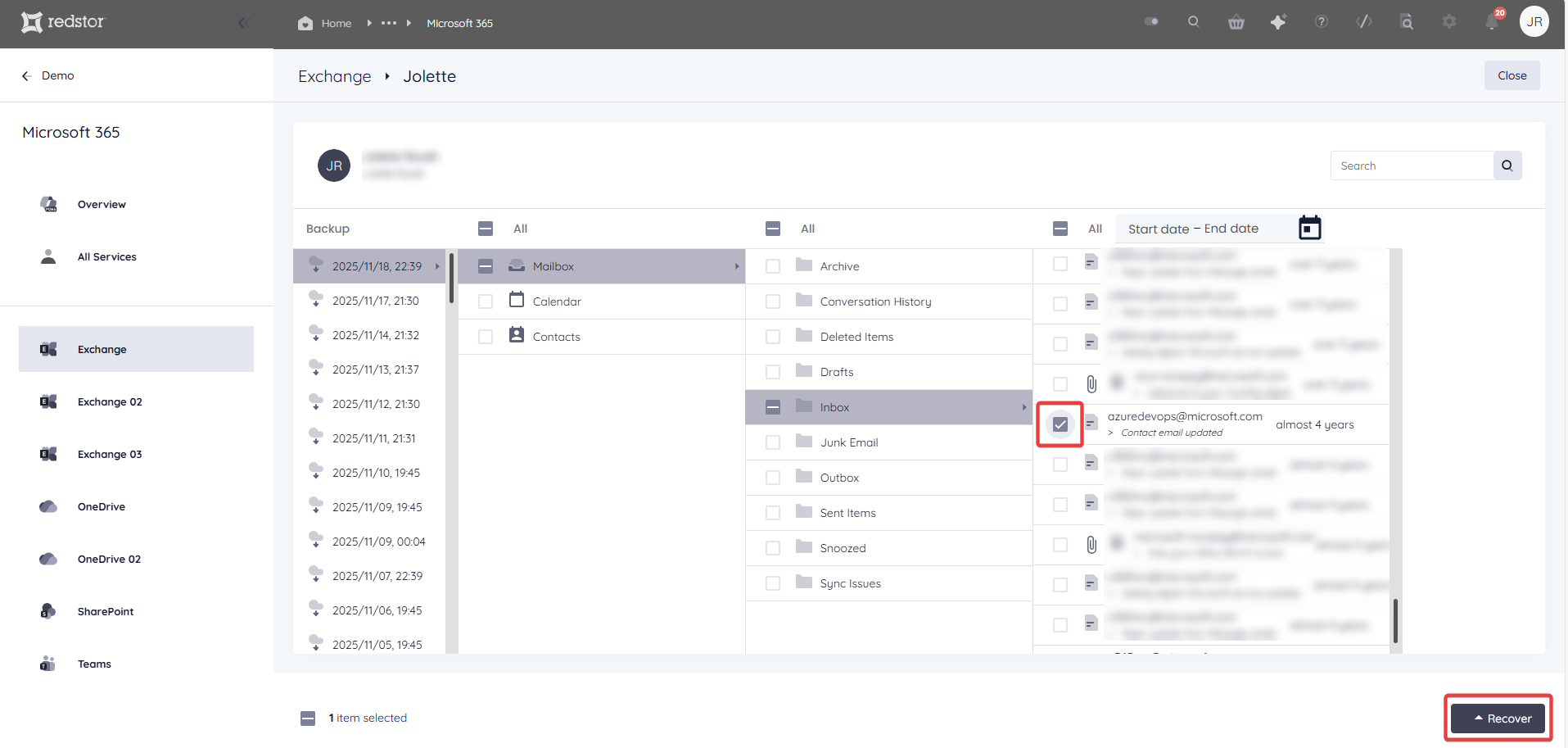Viewport: 1568px width, 748px height.
Task: Click the Recover button
Action: coord(1498,719)
